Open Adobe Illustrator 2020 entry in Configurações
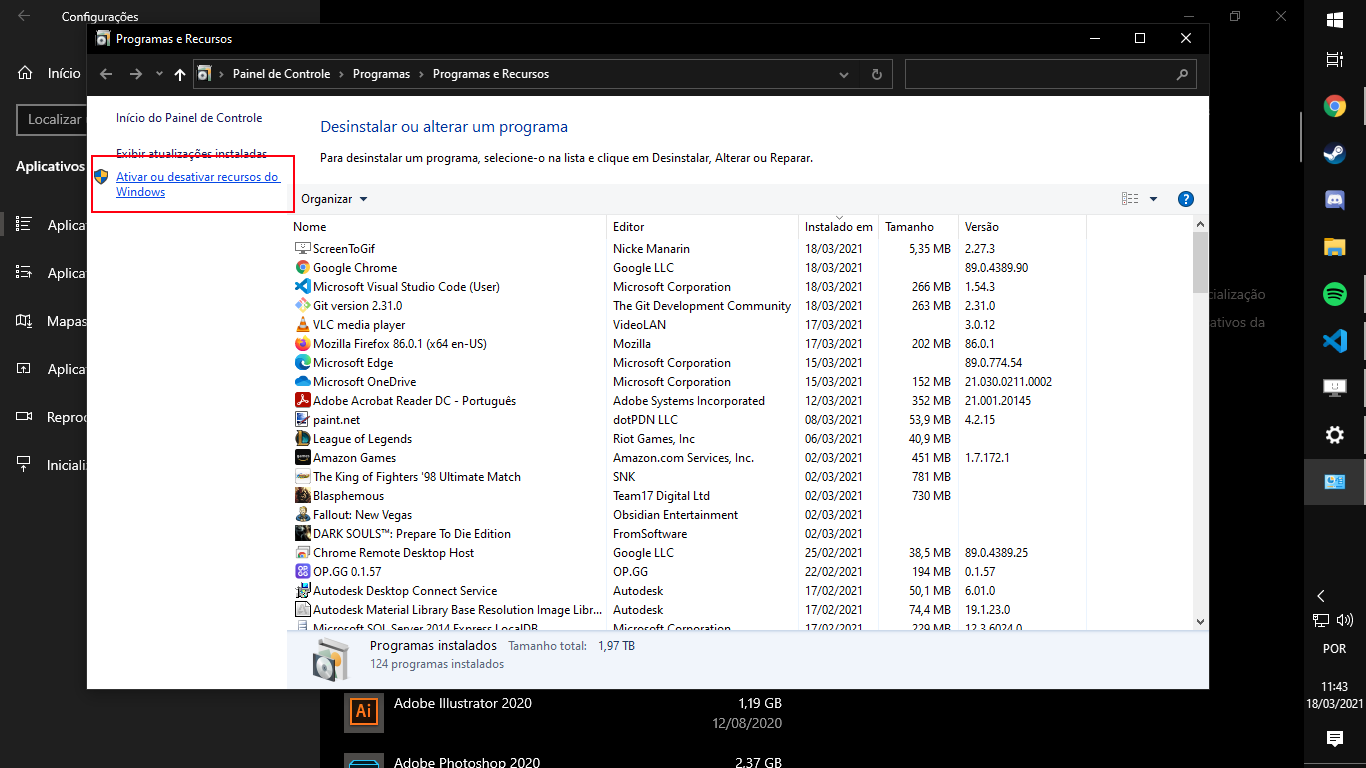 click(x=565, y=713)
